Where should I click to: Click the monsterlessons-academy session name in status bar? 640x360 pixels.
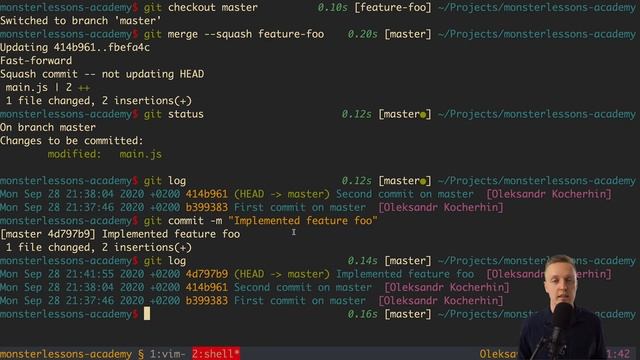pos(66,354)
